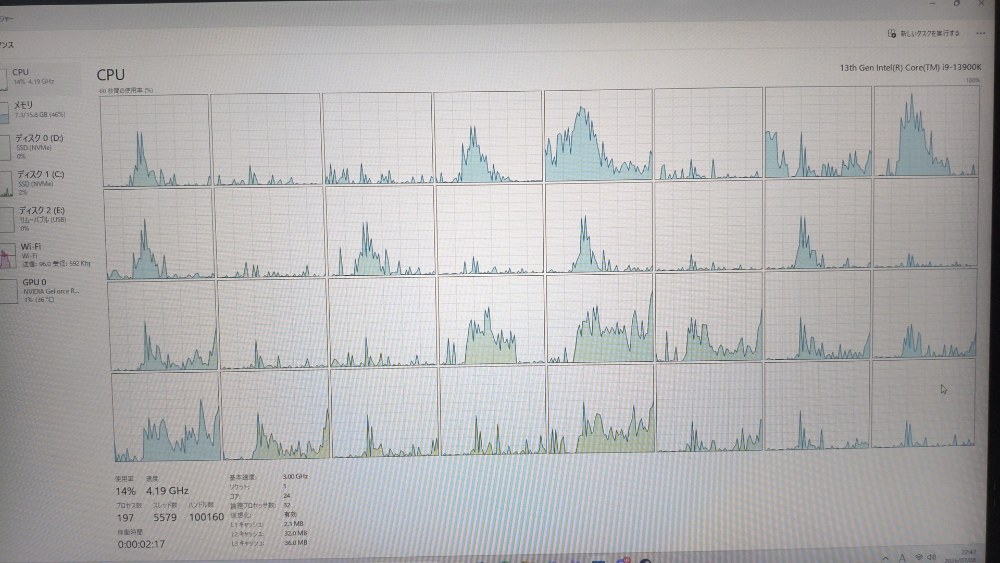Screen dimensions: 1000x563
Task: Open GPU 0 NVIDIA GeForce view
Action: click(43, 290)
